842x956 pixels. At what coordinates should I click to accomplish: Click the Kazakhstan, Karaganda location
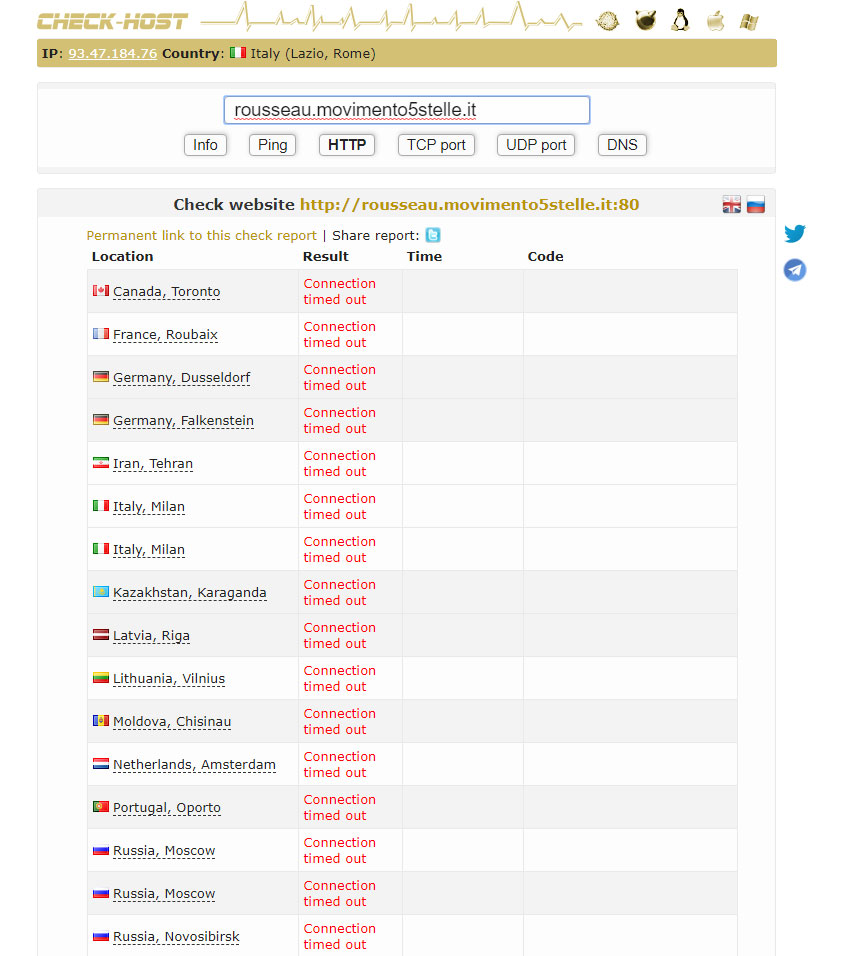coord(190,593)
